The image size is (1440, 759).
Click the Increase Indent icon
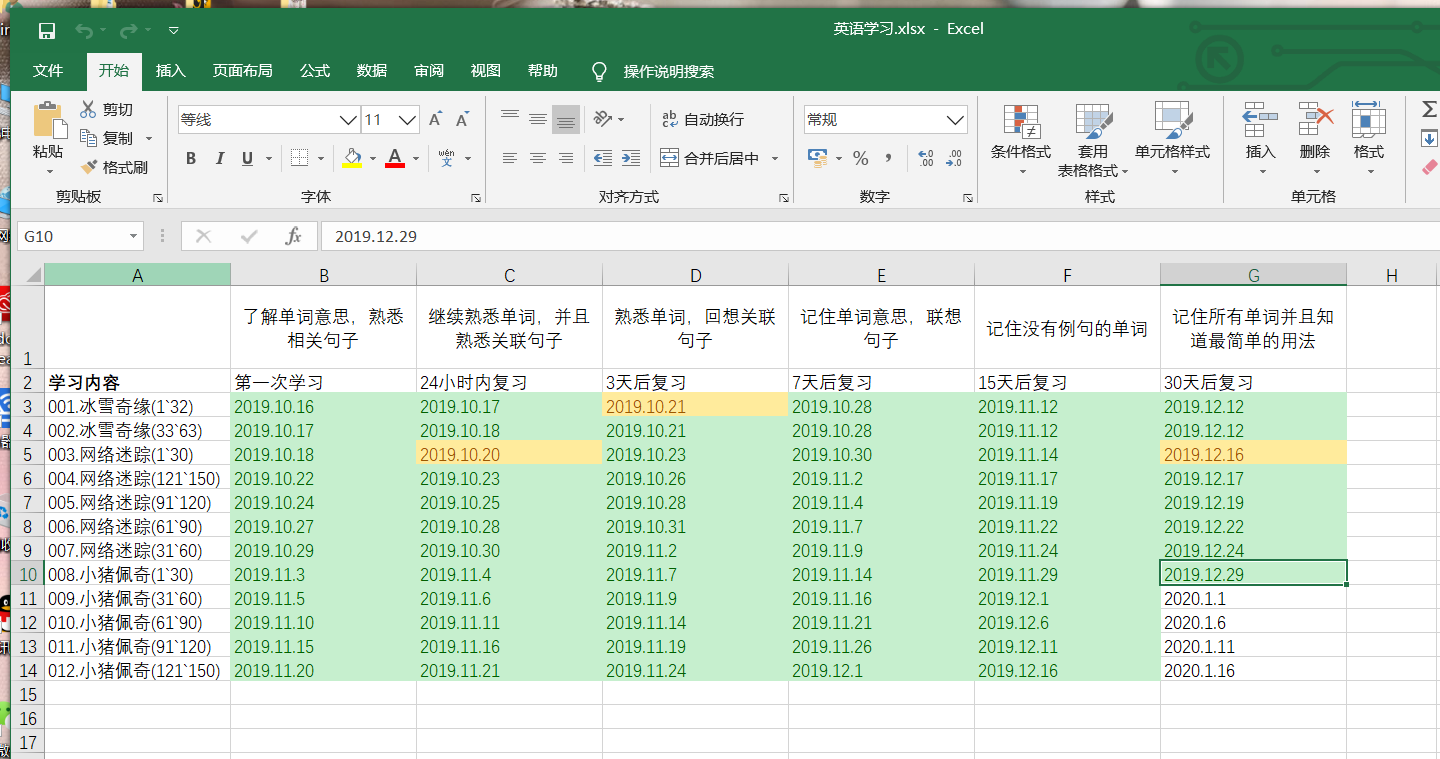(630, 158)
